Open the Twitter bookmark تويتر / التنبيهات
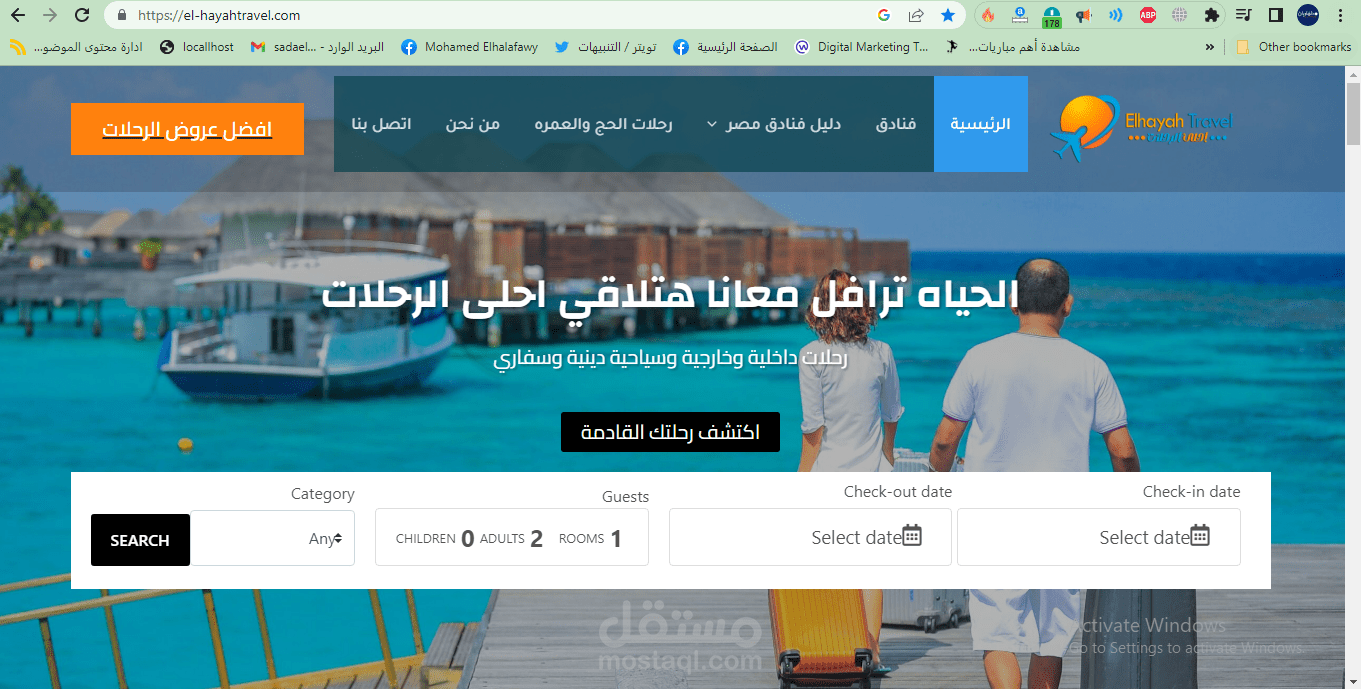1361x689 pixels. pos(606,47)
